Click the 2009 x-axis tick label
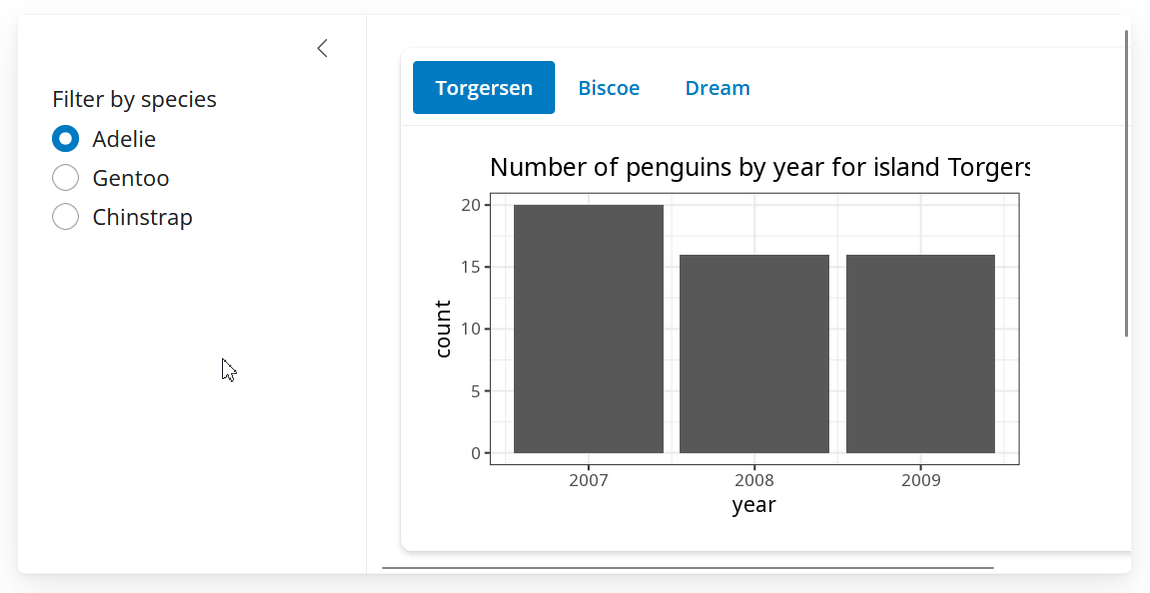The width and height of the screenshot is (1150, 593). (x=920, y=480)
